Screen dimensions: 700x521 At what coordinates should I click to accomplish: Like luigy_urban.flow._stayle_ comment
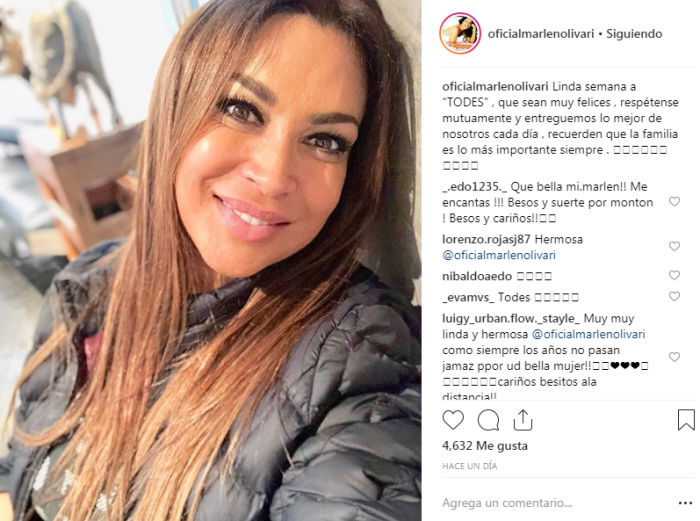tap(674, 357)
